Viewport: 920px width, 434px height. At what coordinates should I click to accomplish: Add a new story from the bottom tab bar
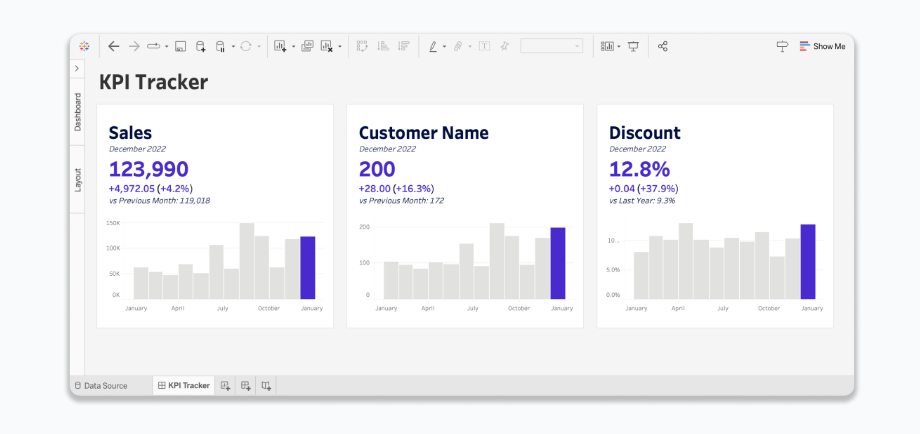coord(266,385)
